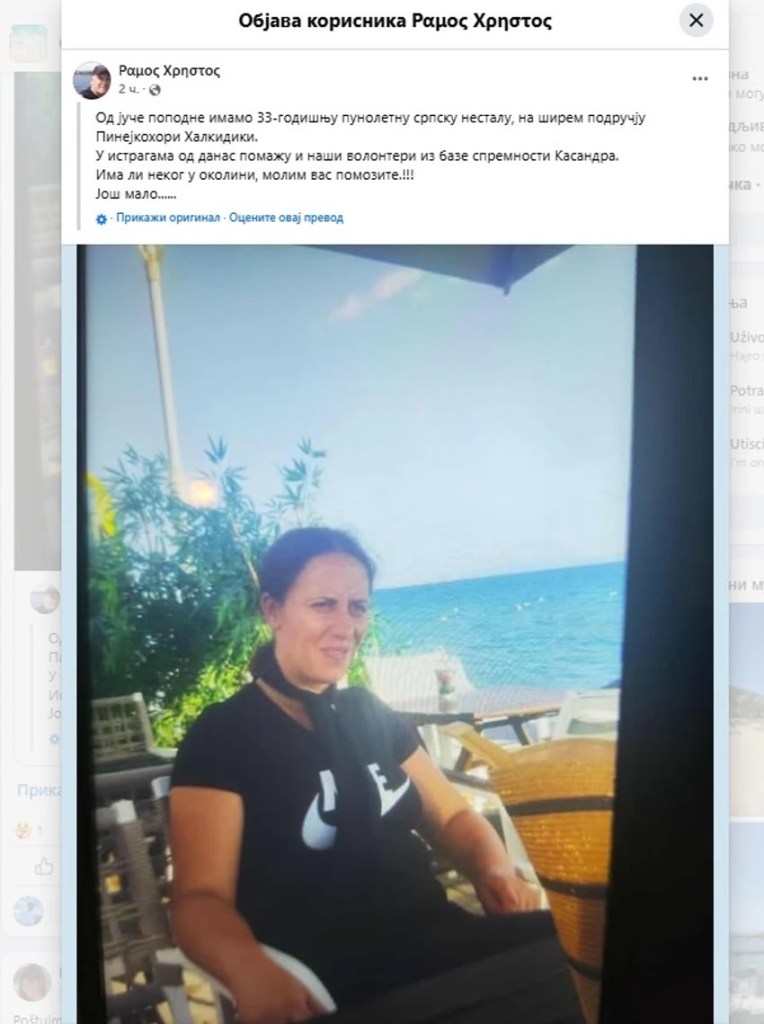
Task: Open the photo of the woman by the sea
Action: (395, 633)
